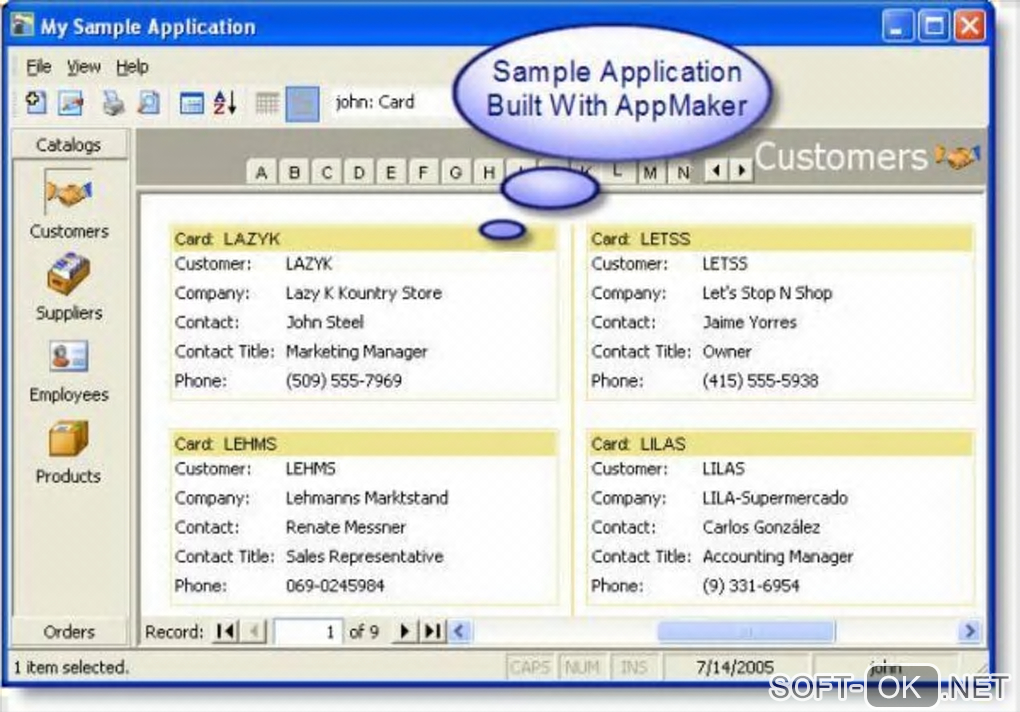Click the New record toolbar icon

(x=36, y=103)
